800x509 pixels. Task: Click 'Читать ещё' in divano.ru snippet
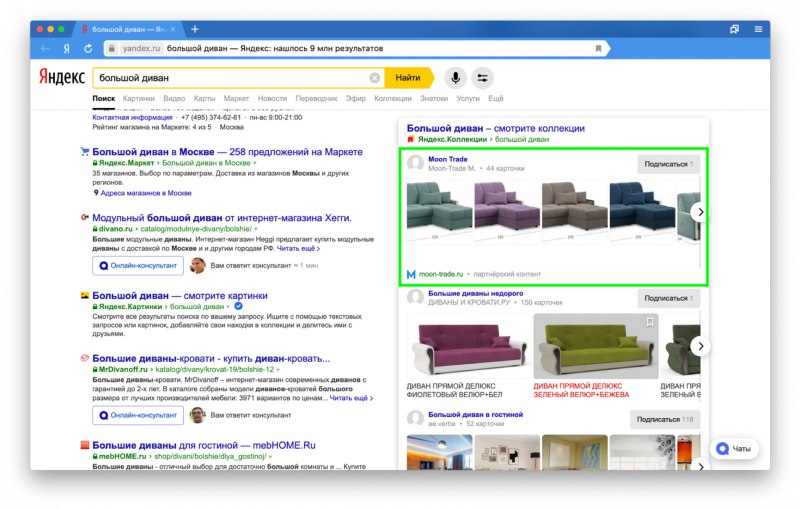pyautogui.click(x=298, y=248)
